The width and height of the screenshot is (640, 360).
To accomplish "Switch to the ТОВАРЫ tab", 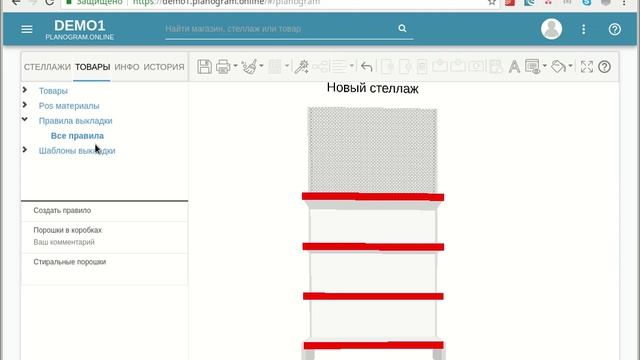I will click(92, 67).
